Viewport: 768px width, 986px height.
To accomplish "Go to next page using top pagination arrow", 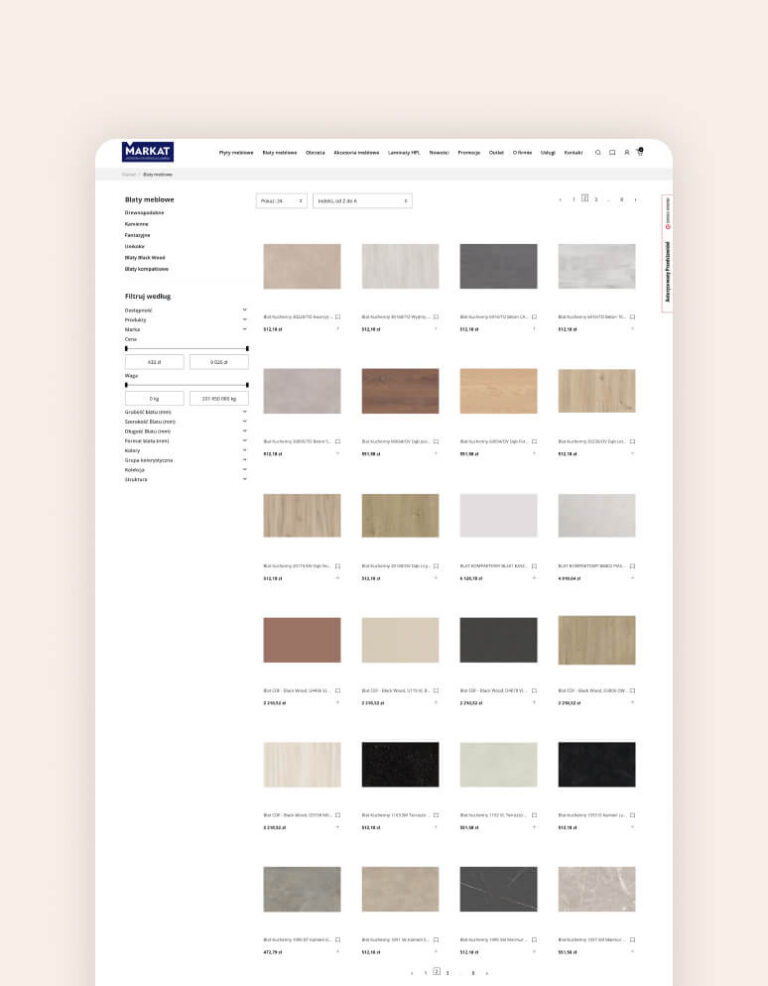I will (635, 200).
